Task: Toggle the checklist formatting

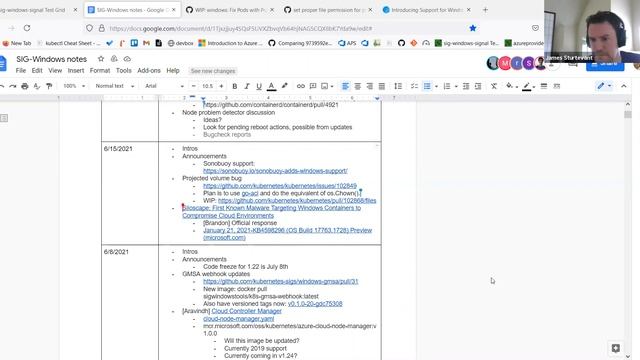Action: [414, 86]
